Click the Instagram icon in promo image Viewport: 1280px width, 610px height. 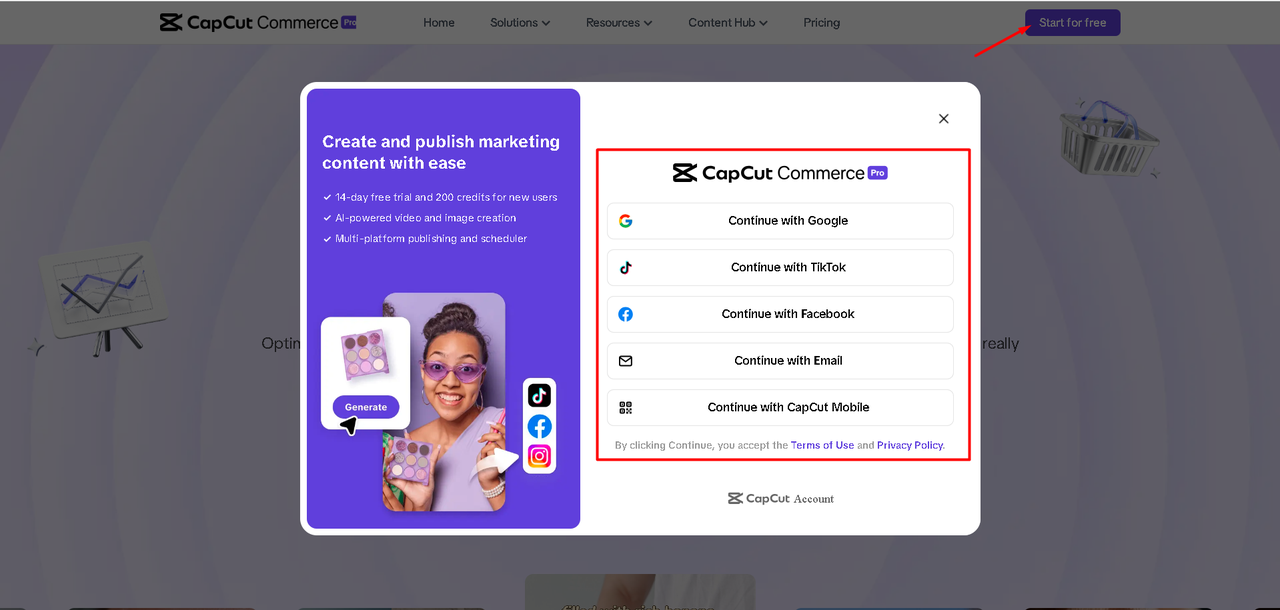point(539,456)
